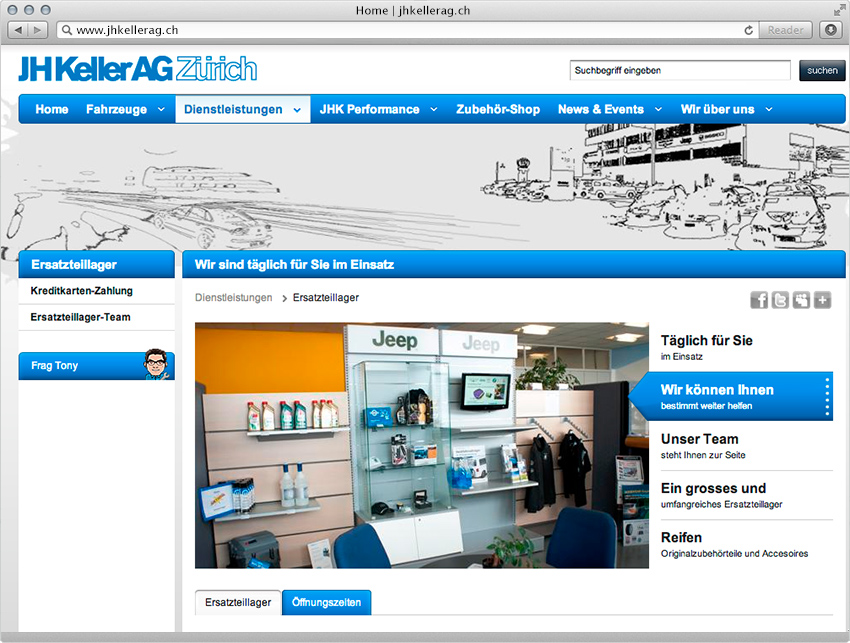Click the JH Keller AG Zürich logo
The width and height of the screenshot is (850, 643).
point(138,69)
